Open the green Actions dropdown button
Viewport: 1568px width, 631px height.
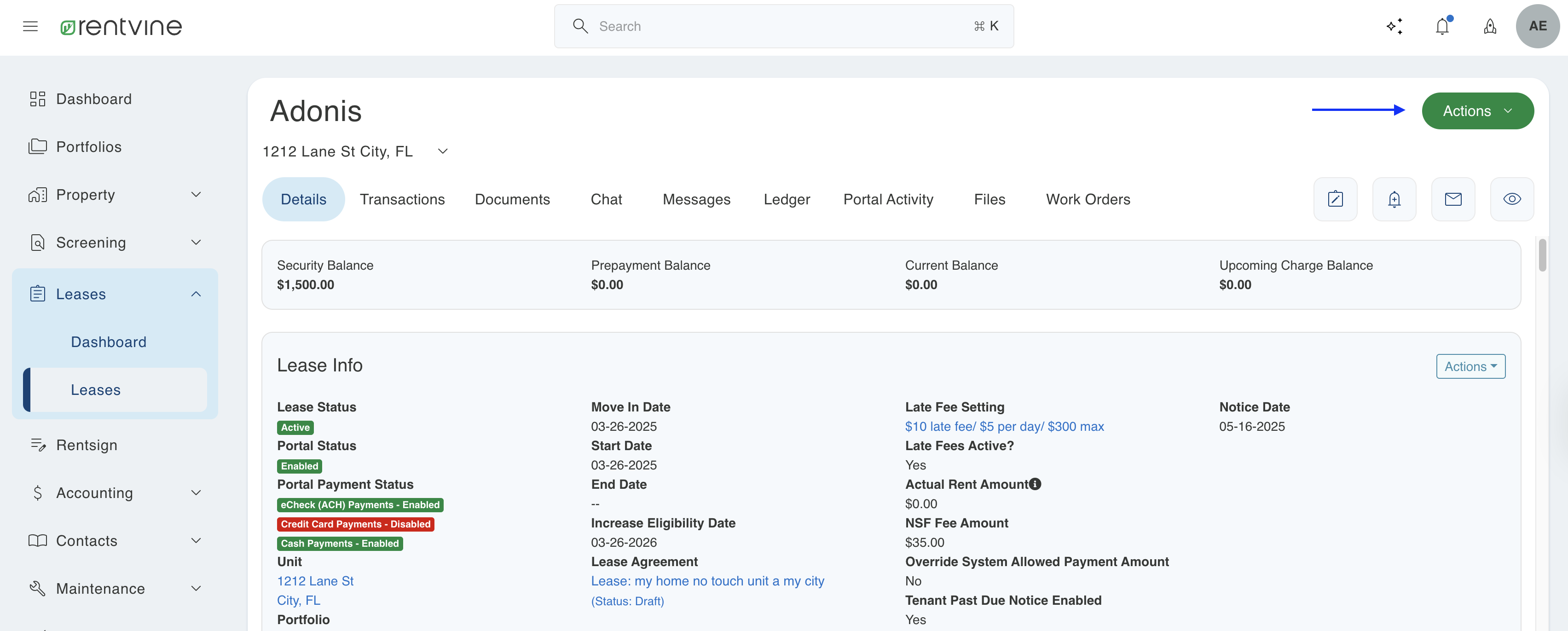tap(1477, 111)
